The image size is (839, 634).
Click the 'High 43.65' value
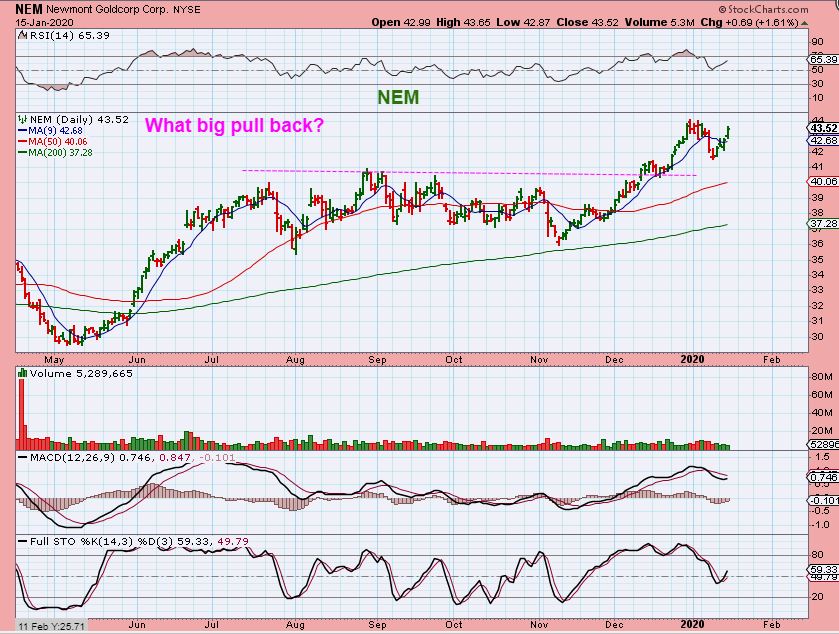463,22
